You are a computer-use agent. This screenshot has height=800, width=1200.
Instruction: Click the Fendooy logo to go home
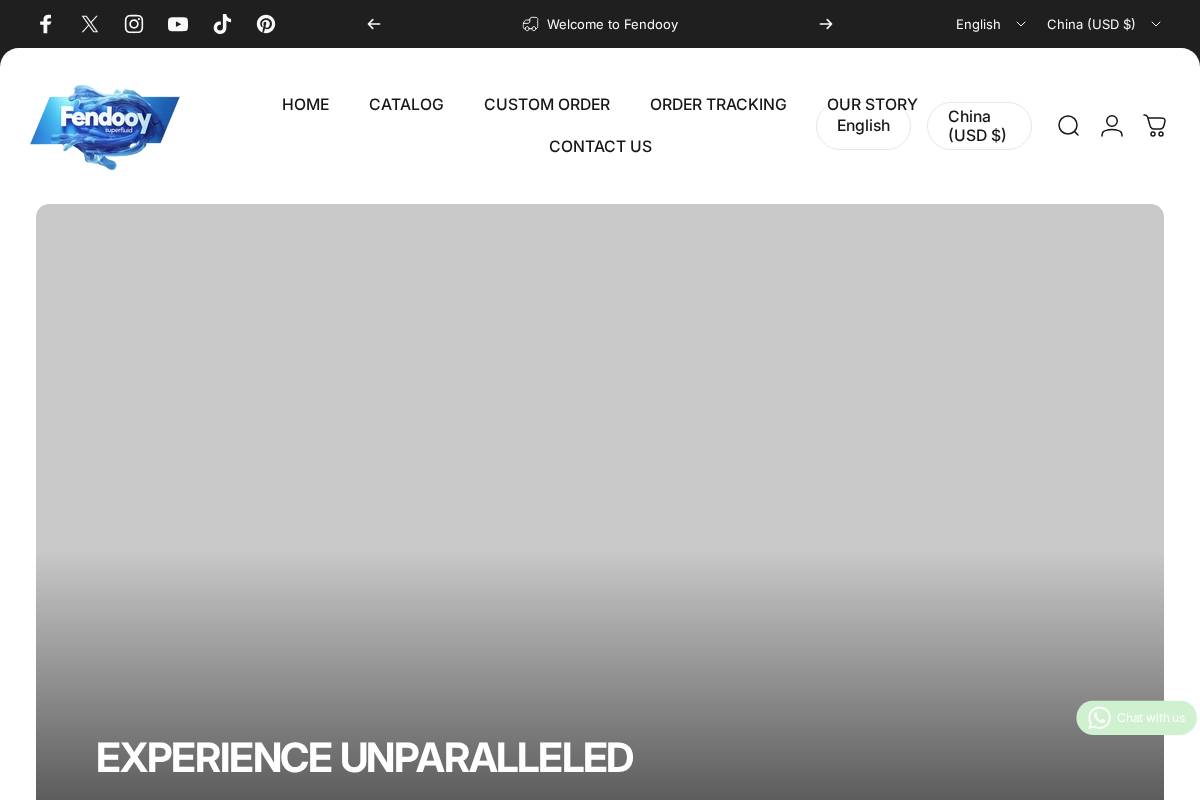[x=104, y=126]
